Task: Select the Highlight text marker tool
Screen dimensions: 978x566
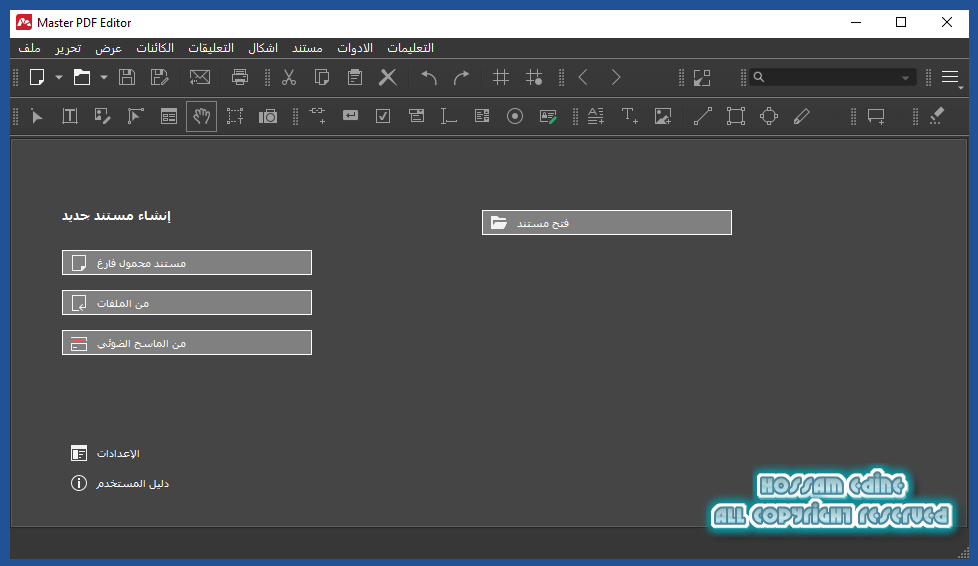Action: pos(937,116)
